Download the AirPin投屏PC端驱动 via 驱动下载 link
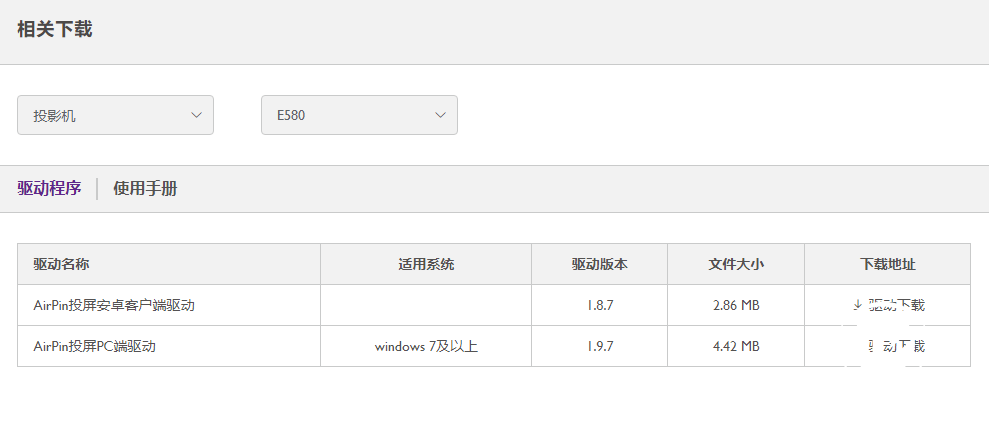Image resolution: width=989 pixels, height=445 pixels. coord(896,346)
